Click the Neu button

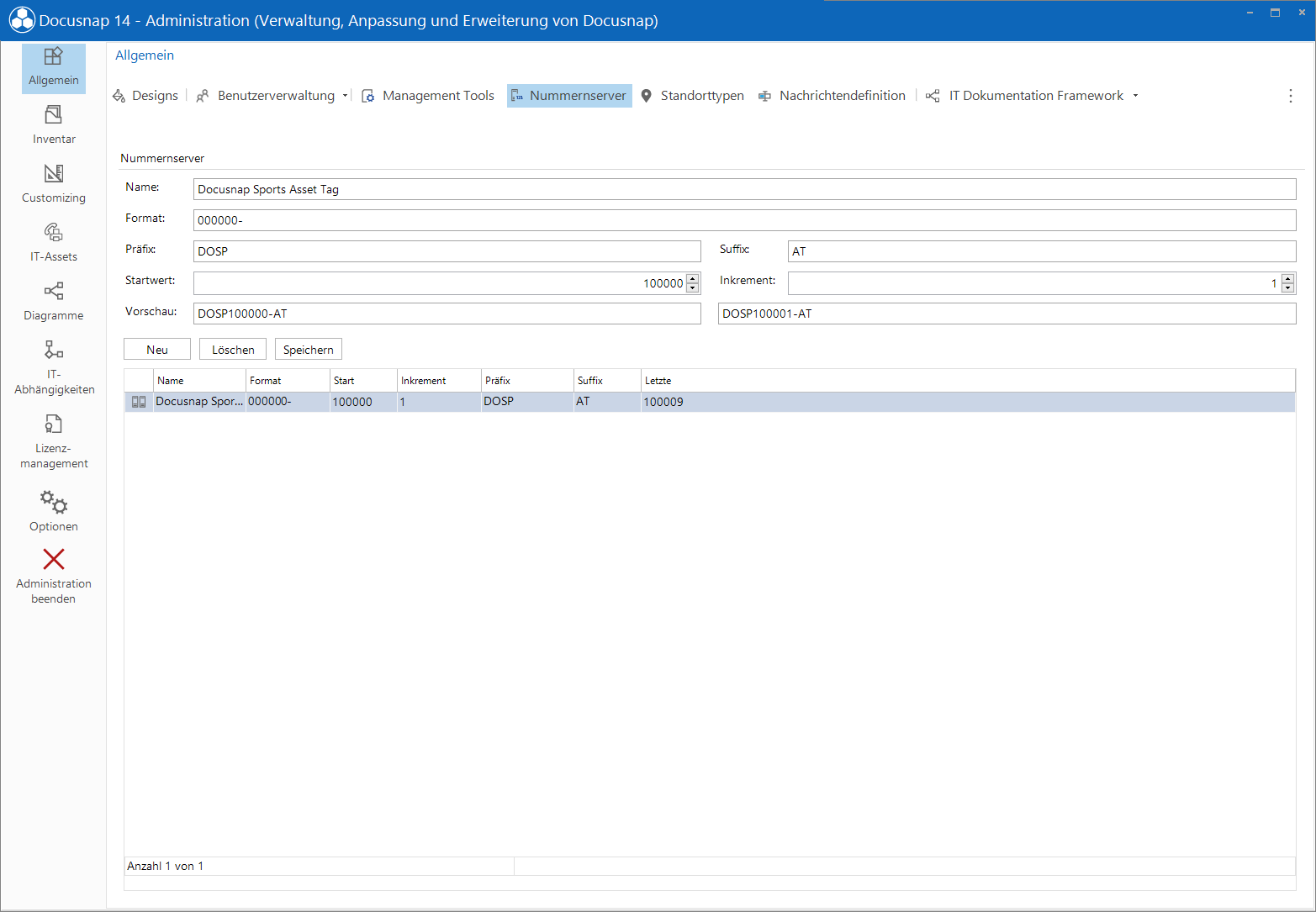pyautogui.click(x=157, y=350)
